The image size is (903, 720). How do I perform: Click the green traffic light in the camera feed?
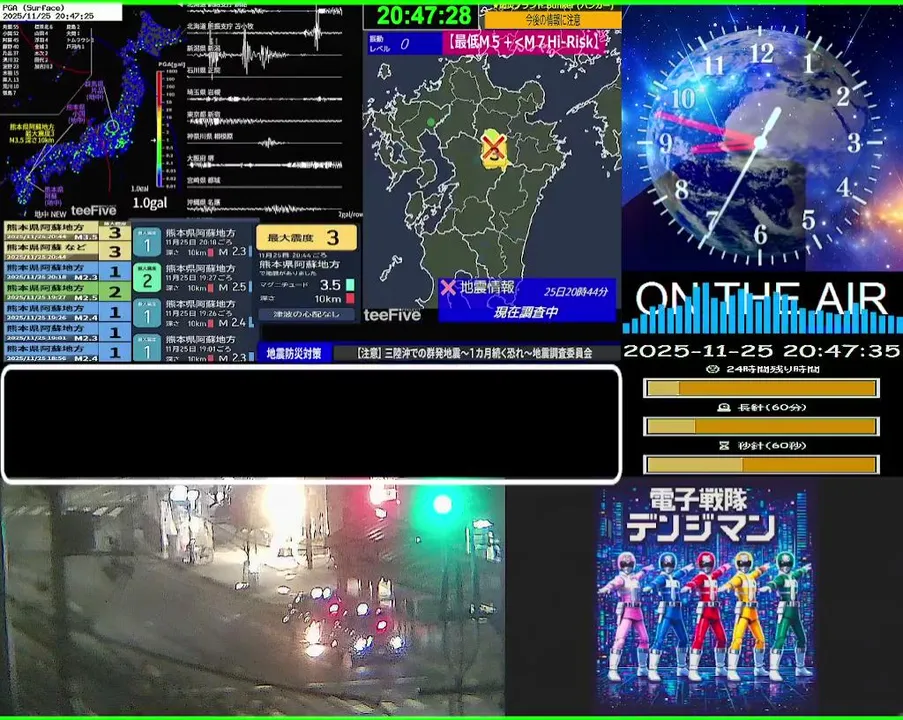pos(442,505)
